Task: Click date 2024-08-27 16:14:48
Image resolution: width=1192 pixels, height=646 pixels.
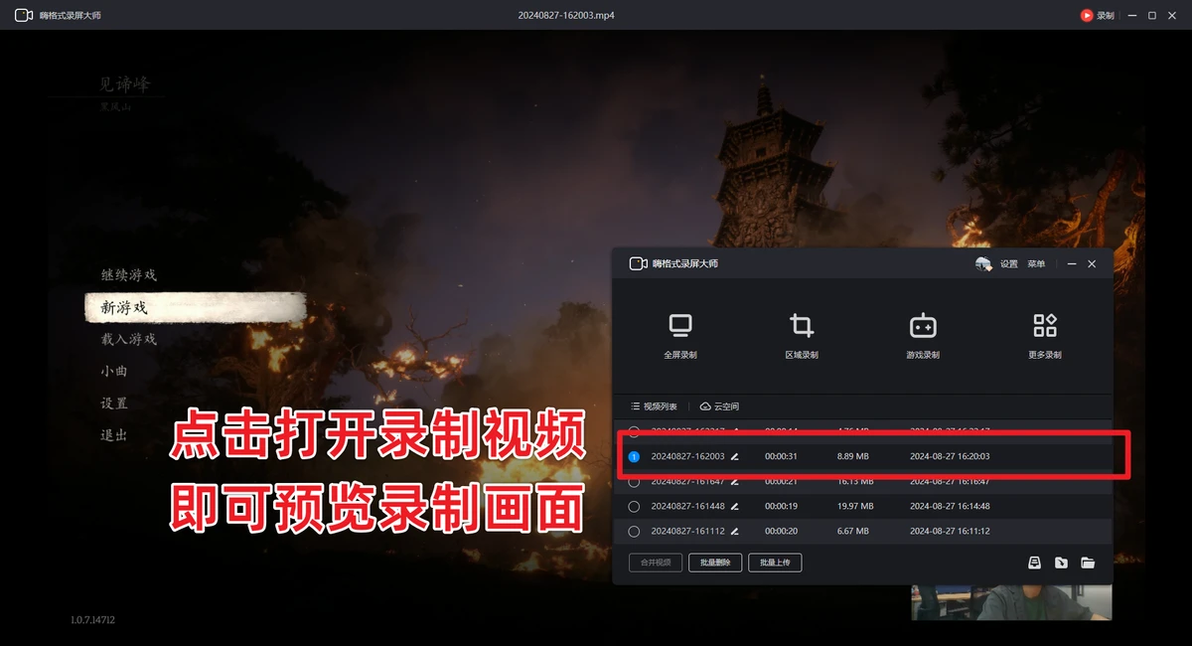Action: 949,506
